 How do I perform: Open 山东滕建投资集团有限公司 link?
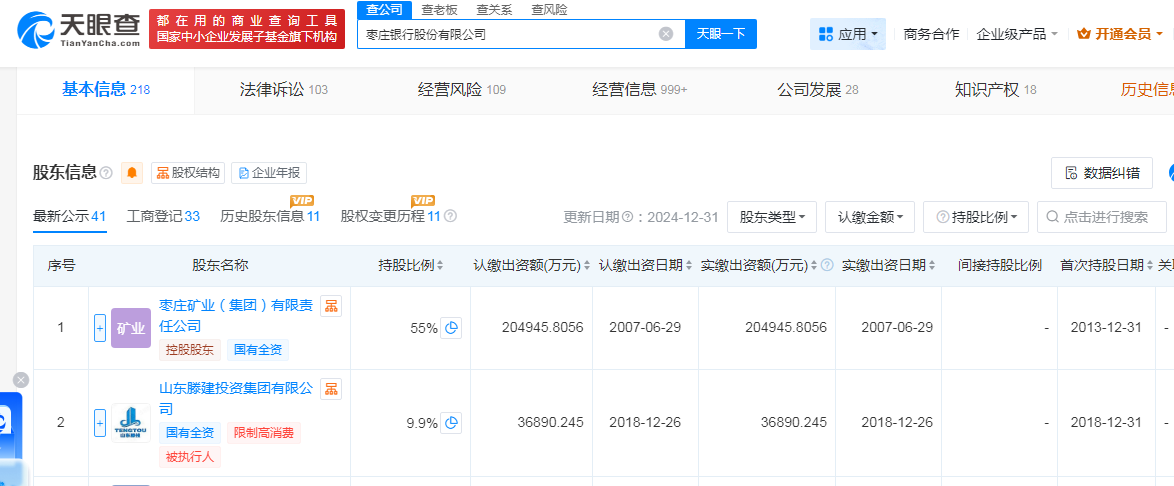(x=237, y=399)
